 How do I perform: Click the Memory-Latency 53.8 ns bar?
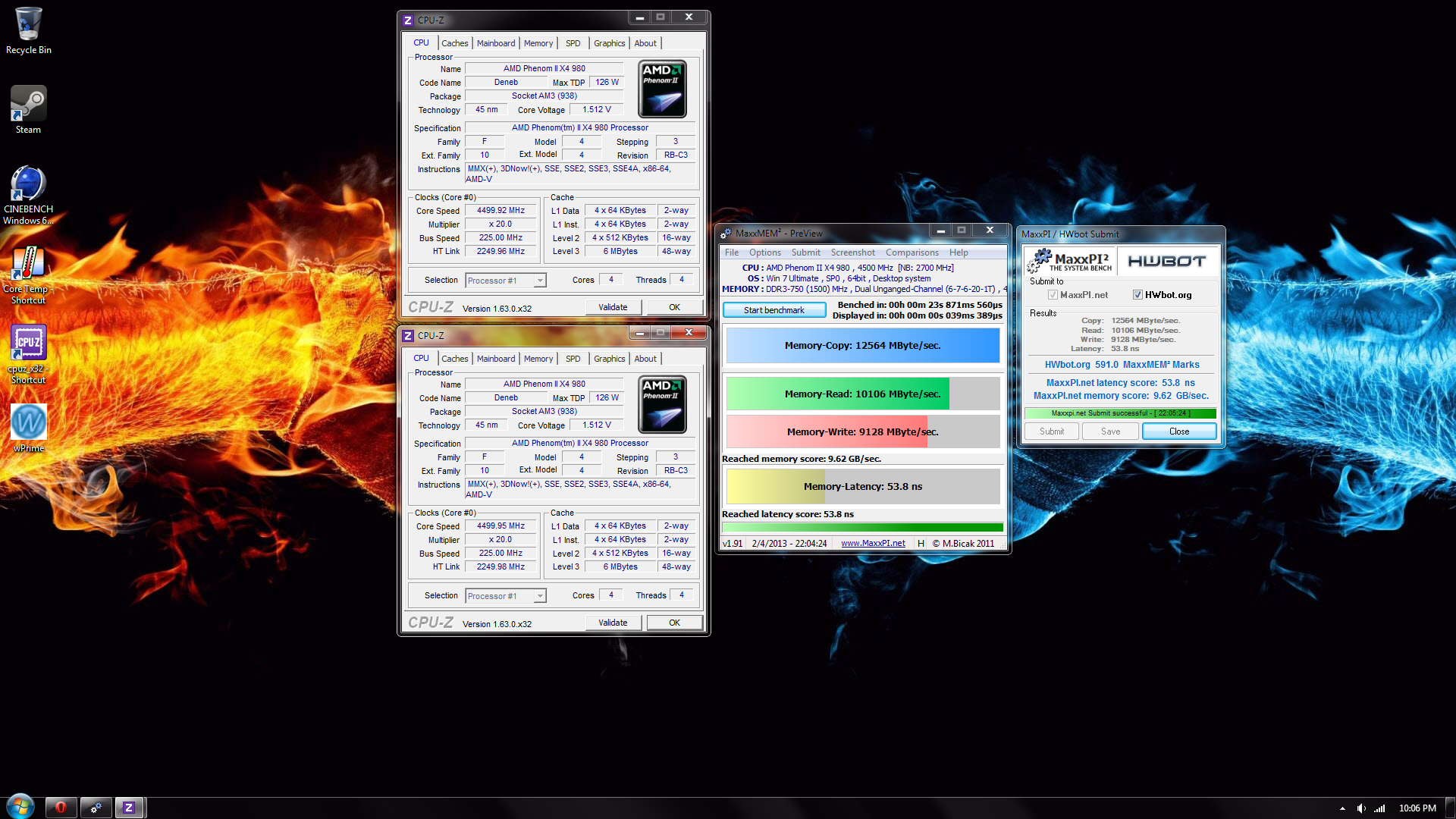pos(863,487)
